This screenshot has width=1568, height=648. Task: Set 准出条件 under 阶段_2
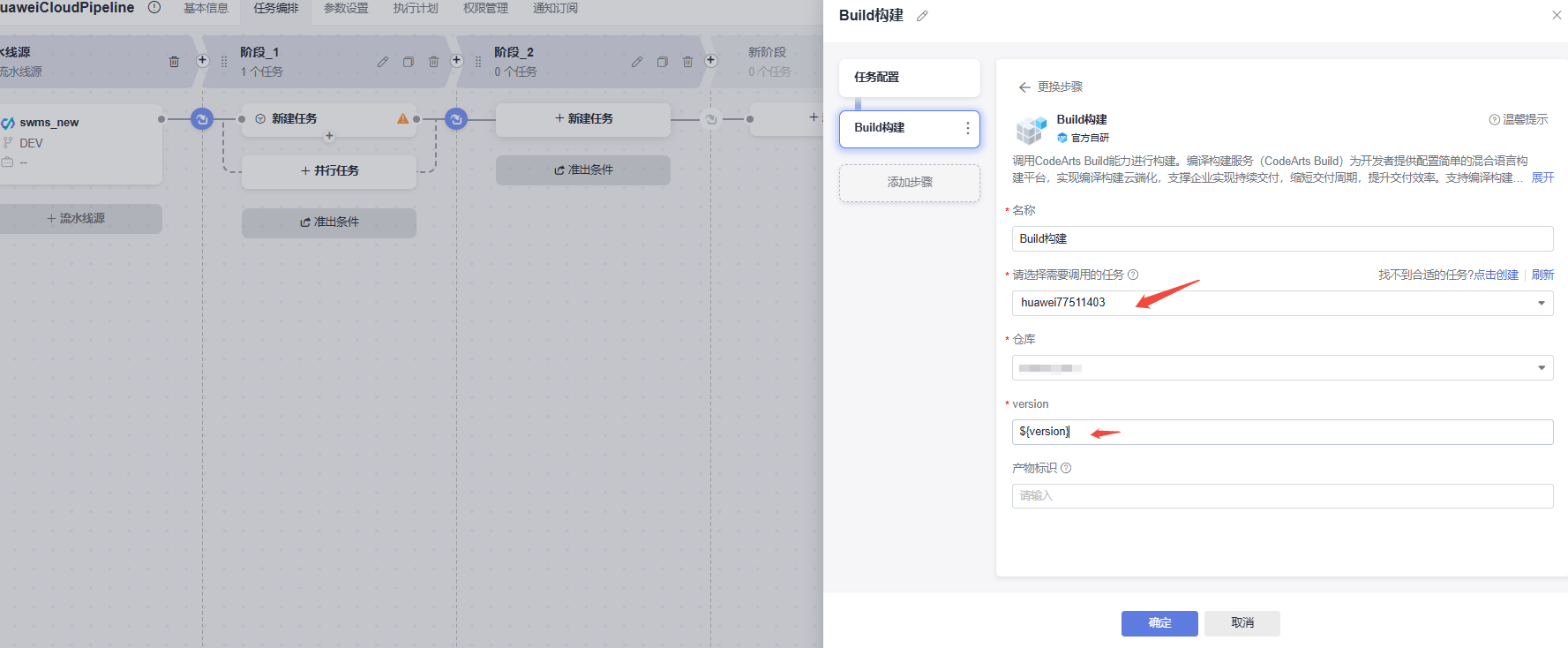coord(583,170)
